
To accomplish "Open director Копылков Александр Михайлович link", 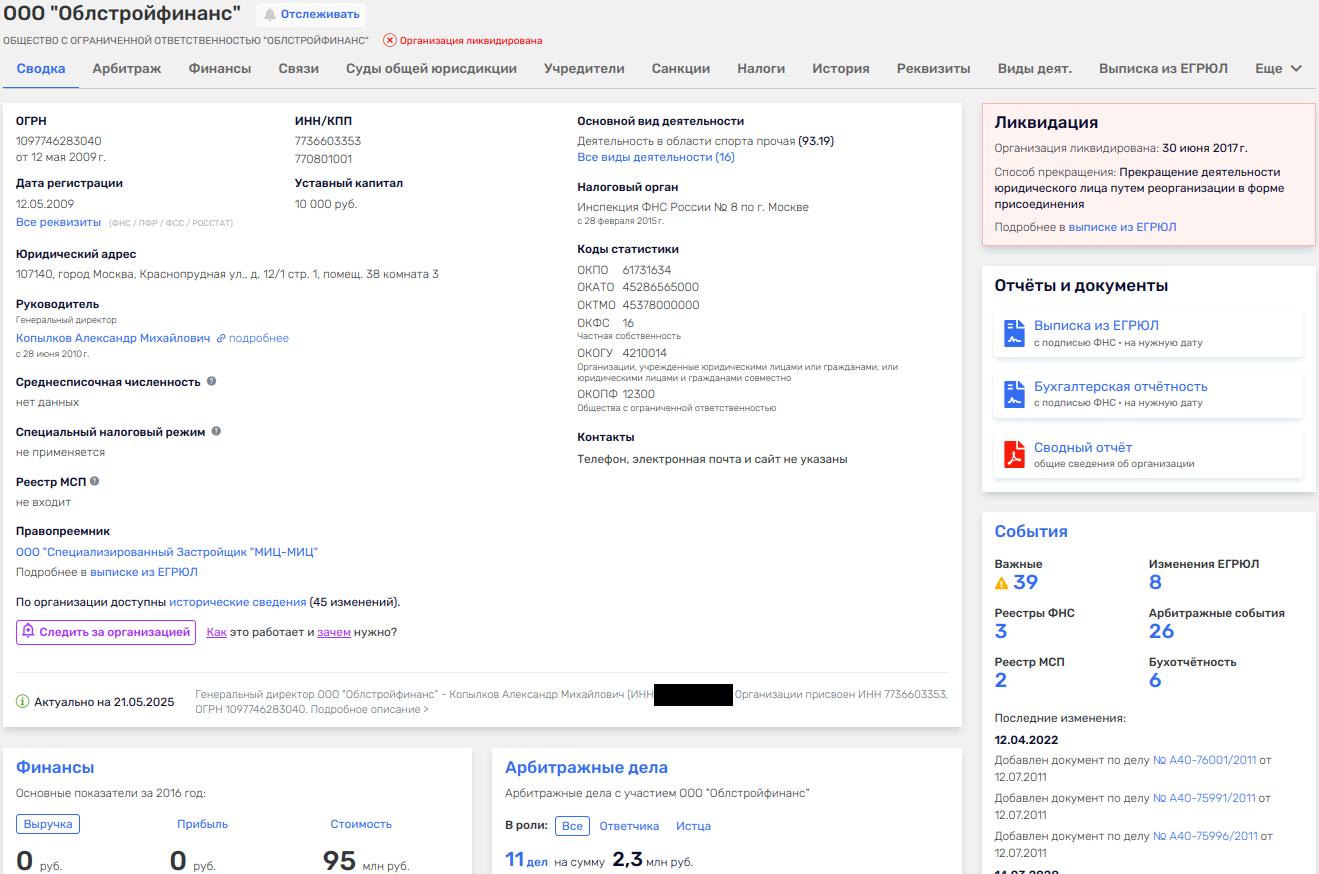I will pyautogui.click(x=113, y=338).
